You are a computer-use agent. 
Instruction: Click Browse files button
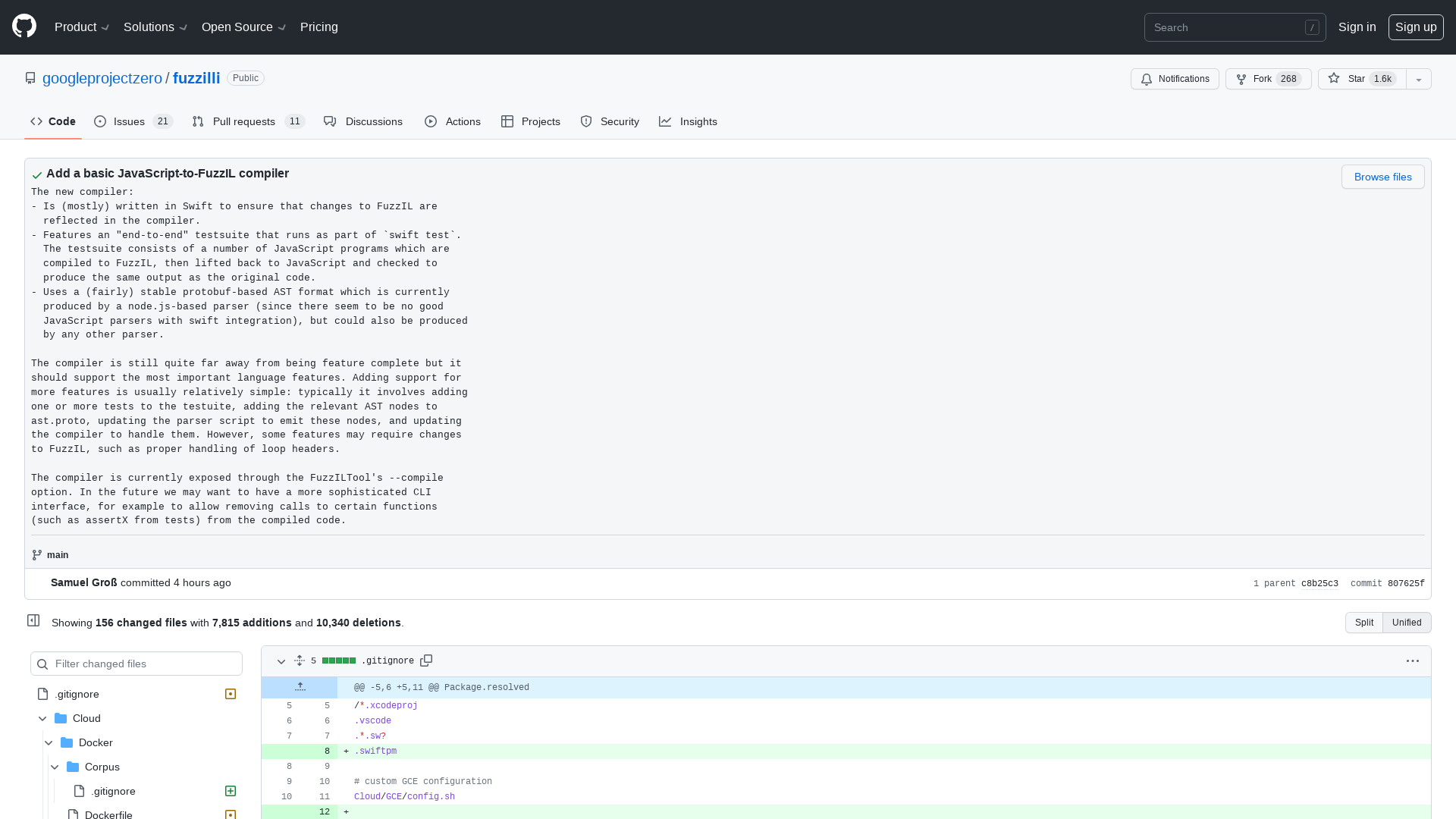click(x=1382, y=177)
